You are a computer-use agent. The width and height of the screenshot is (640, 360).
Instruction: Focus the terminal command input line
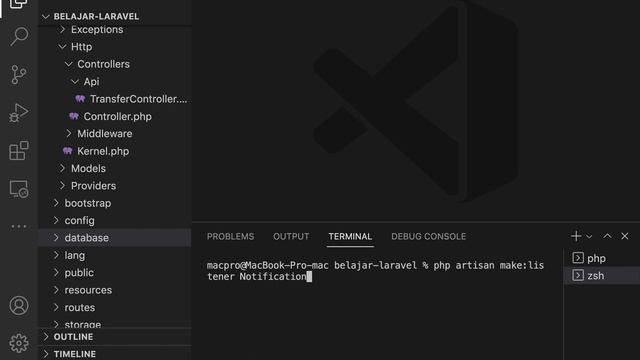(376, 271)
